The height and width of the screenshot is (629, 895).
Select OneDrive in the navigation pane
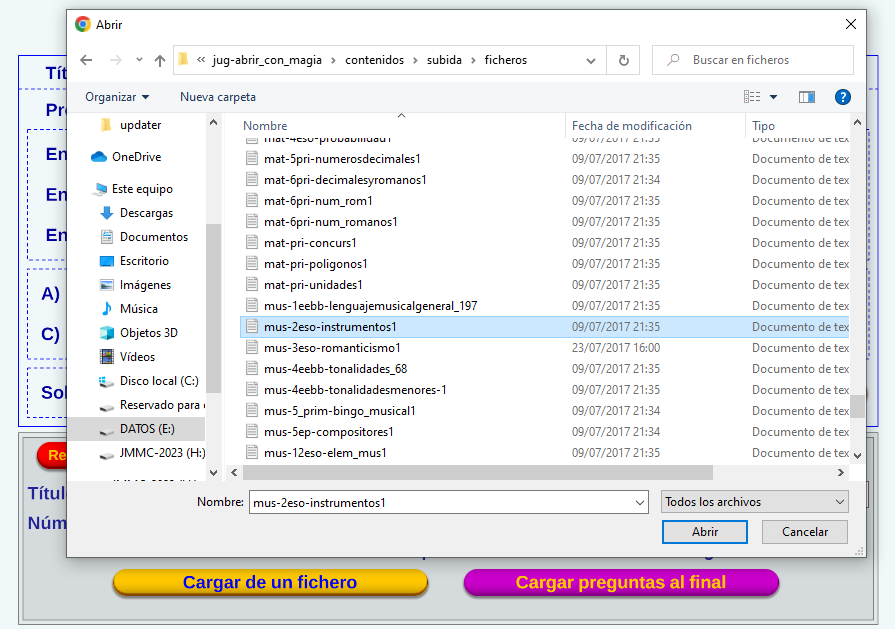point(136,157)
